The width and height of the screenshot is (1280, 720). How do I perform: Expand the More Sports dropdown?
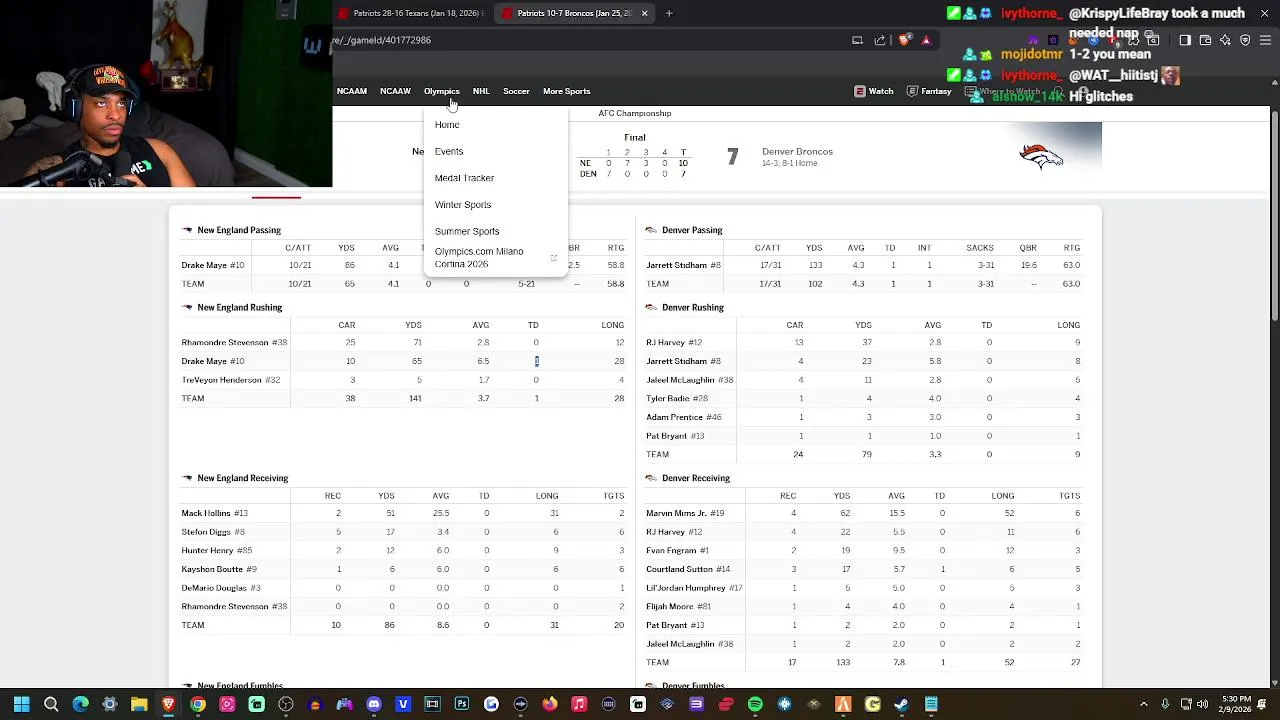[x=566, y=91]
